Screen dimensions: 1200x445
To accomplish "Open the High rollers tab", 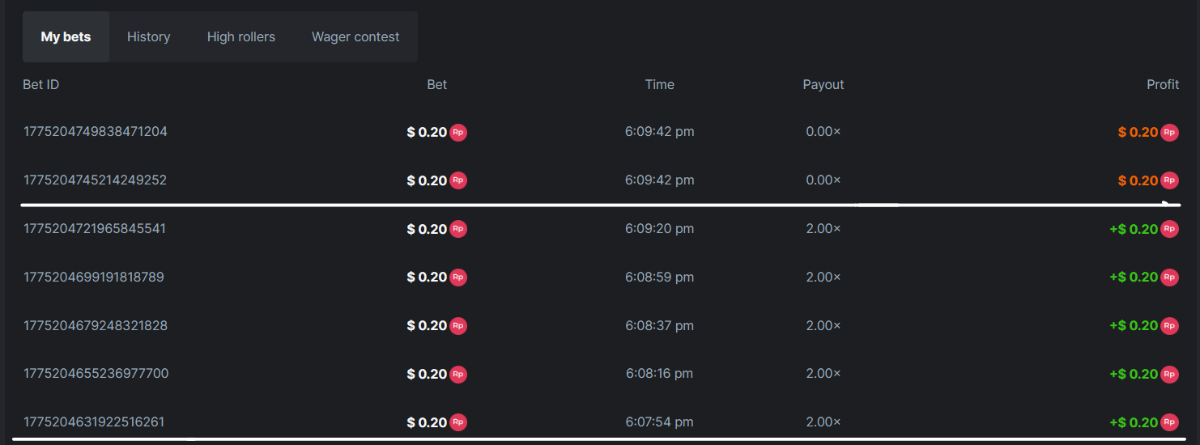I will (x=241, y=37).
